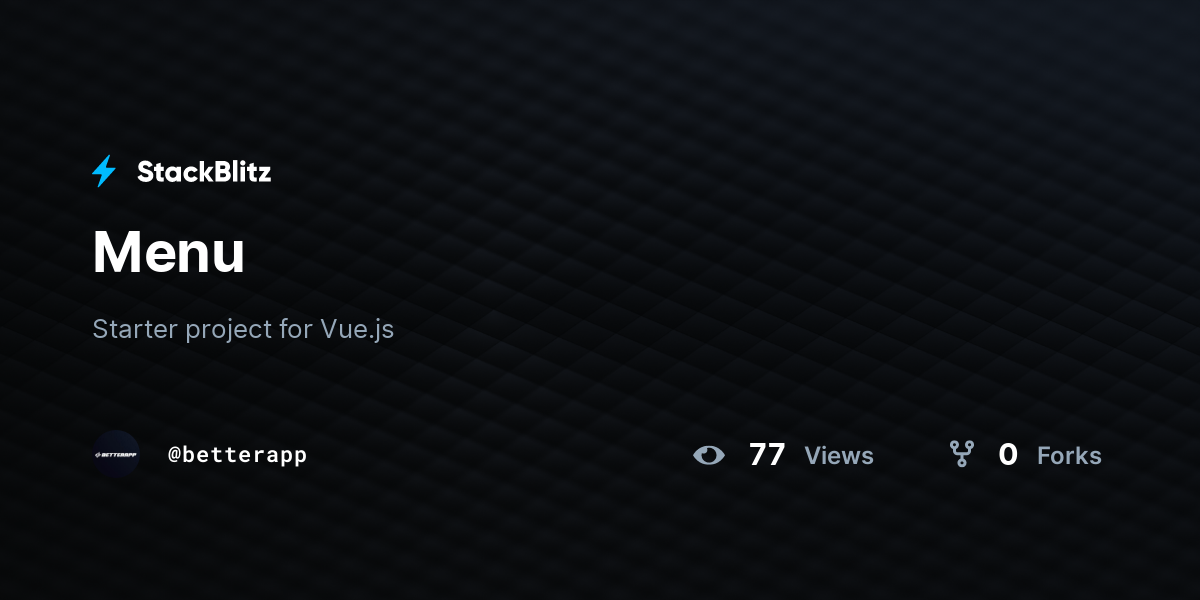The image size is (1200, 600).
Task: Click the Views label
Action: [839, 456]
